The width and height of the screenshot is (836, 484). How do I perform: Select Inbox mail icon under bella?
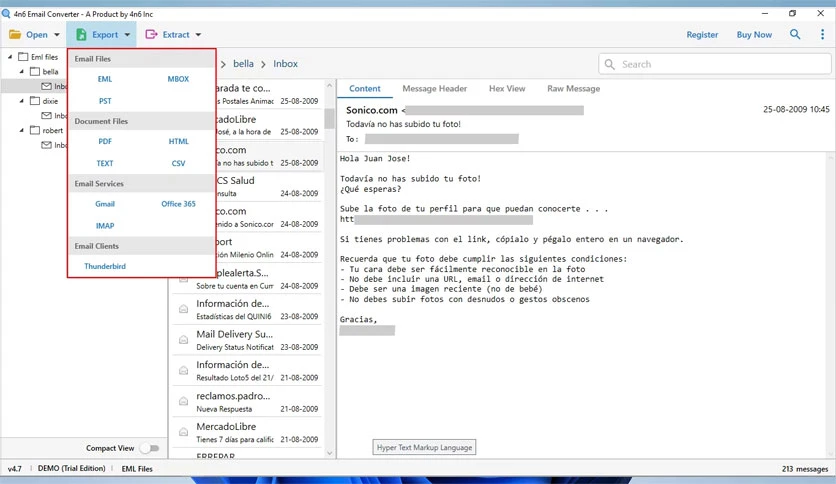coord(46,86)
